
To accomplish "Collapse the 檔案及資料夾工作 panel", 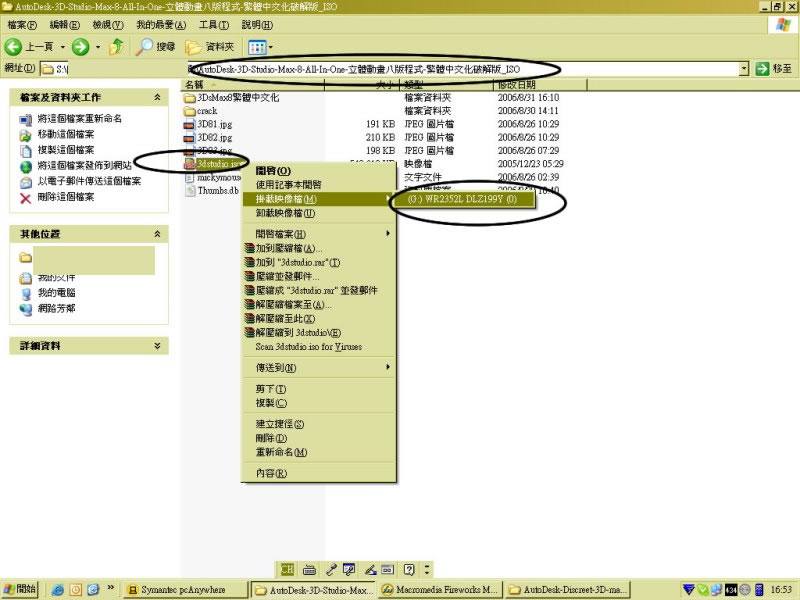I will tap(157, 97).
